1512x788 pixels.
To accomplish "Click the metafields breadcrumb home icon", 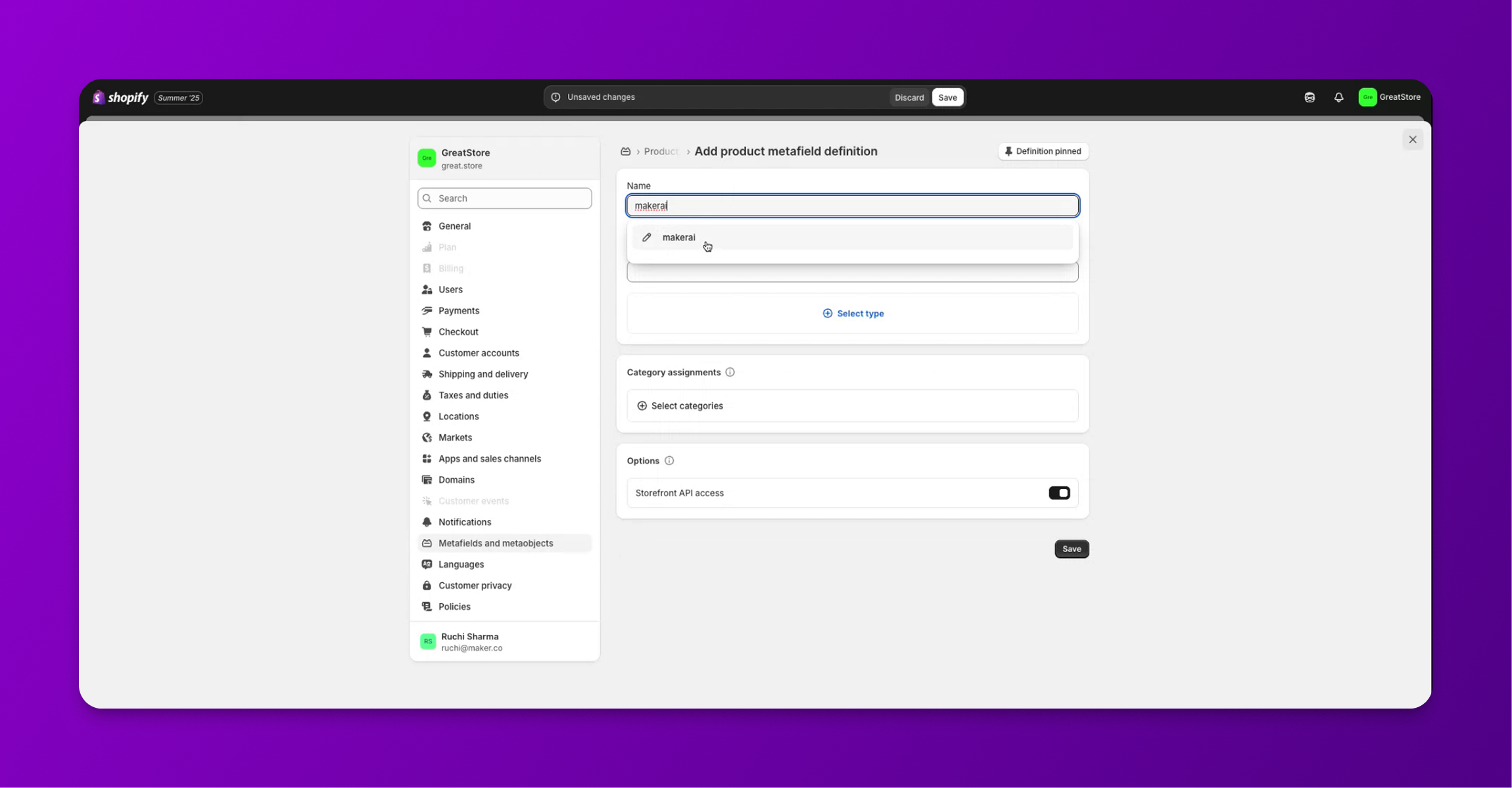I will tap(625, 151).
